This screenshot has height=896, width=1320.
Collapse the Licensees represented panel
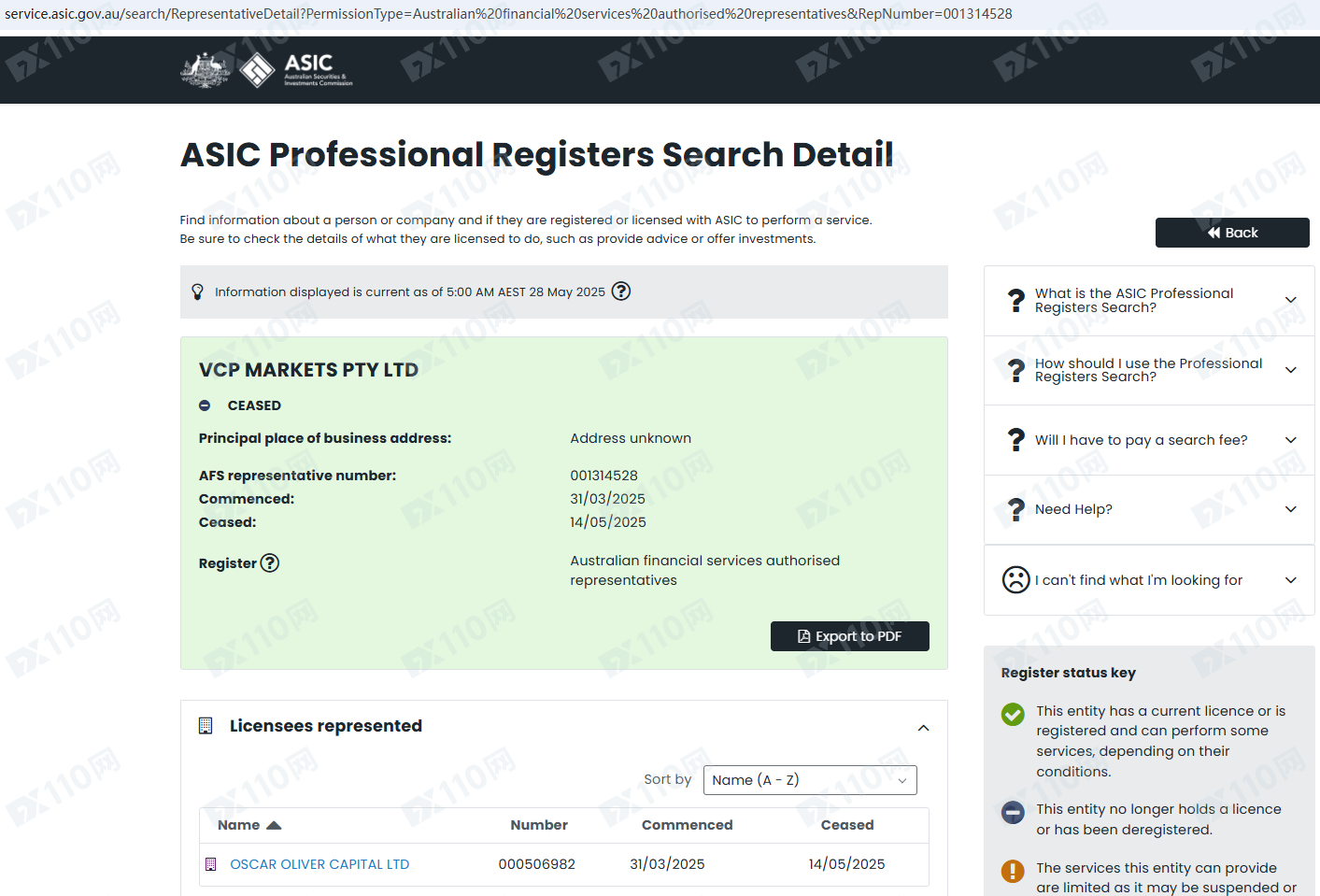pyautogui.click(x=923, y=728)
